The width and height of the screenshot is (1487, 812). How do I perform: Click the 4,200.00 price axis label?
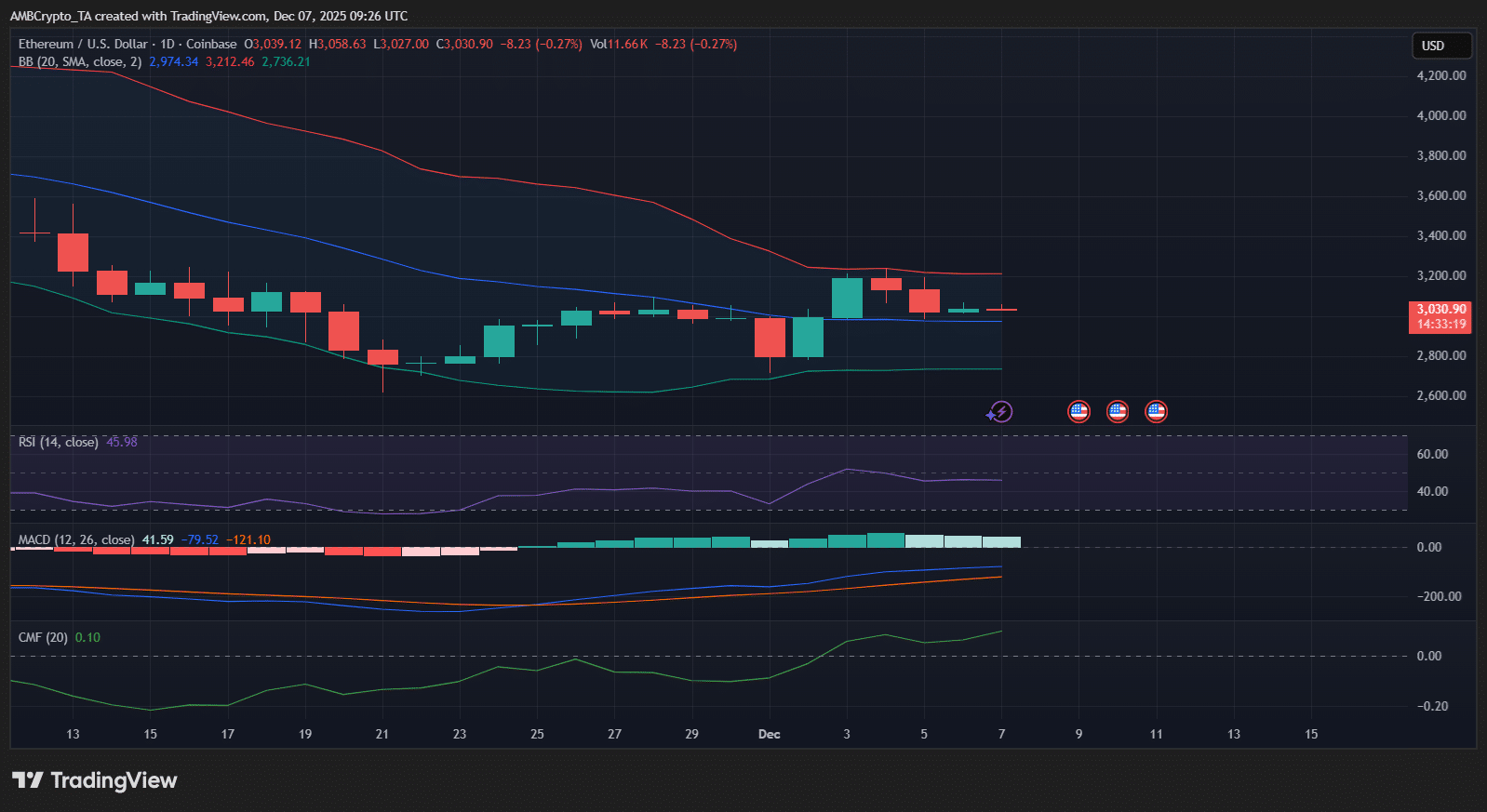click(1440, 75)
